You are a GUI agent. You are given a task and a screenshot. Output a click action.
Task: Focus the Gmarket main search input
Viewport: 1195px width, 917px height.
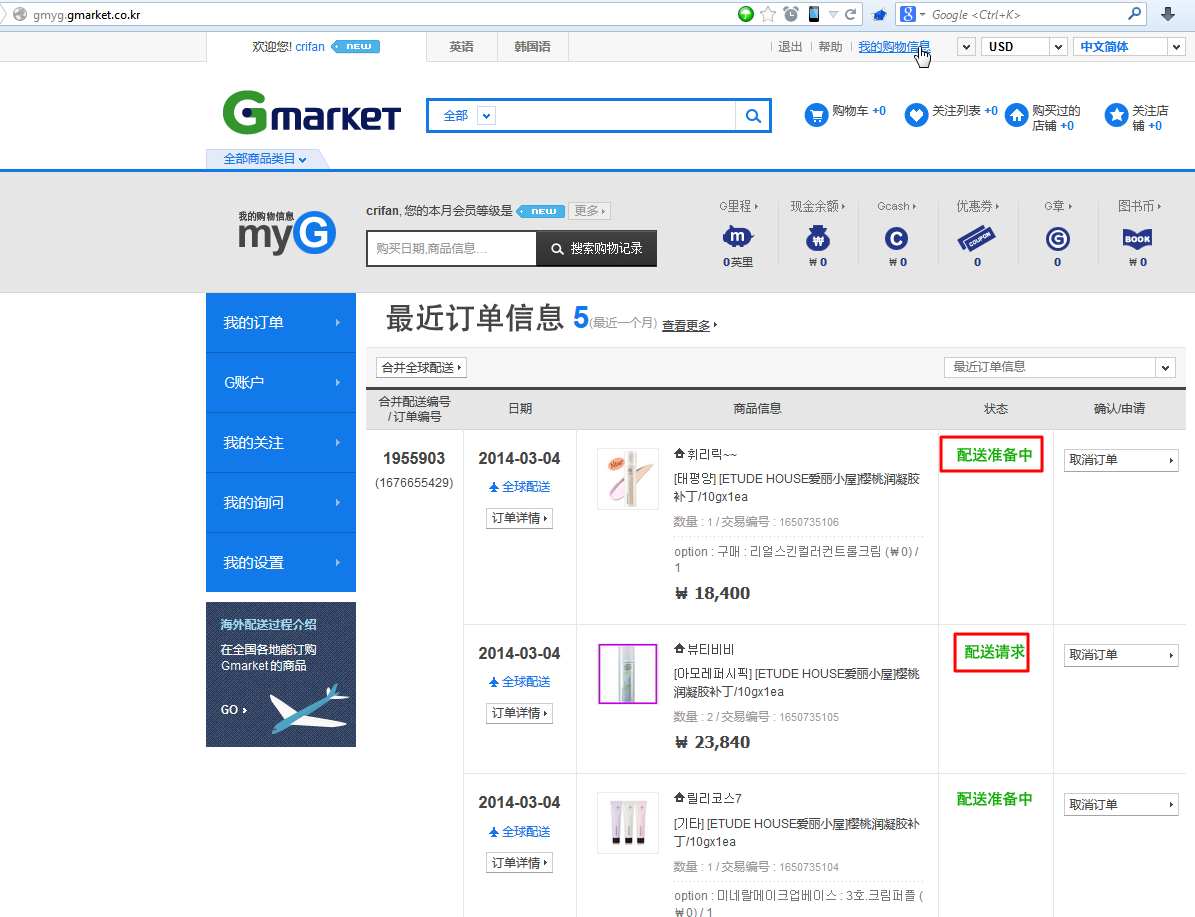pyautogui.click(x=617, y=116)
